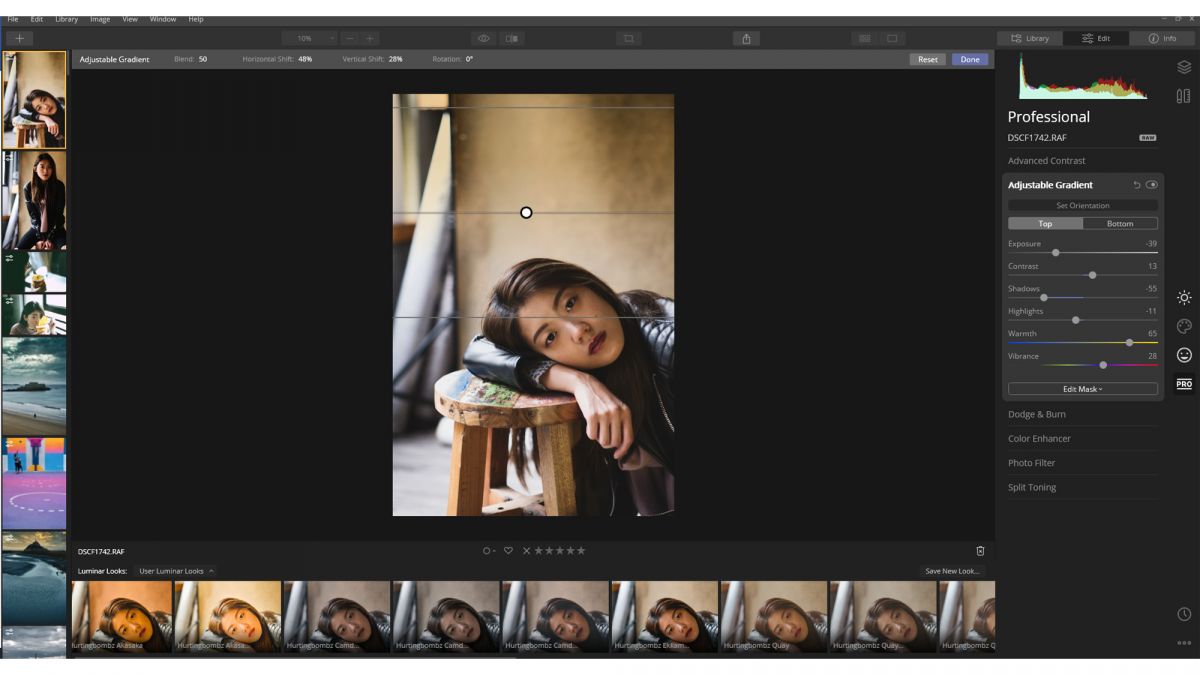Click the add photos plus button
This screenshot has height=675, width=1200.
click(19, 38)
